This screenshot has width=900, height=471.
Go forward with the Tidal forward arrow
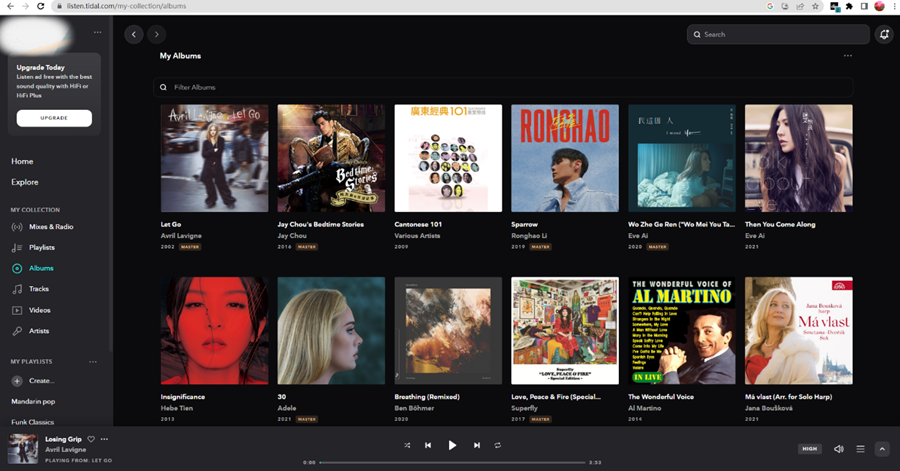(x=157, y=34)
